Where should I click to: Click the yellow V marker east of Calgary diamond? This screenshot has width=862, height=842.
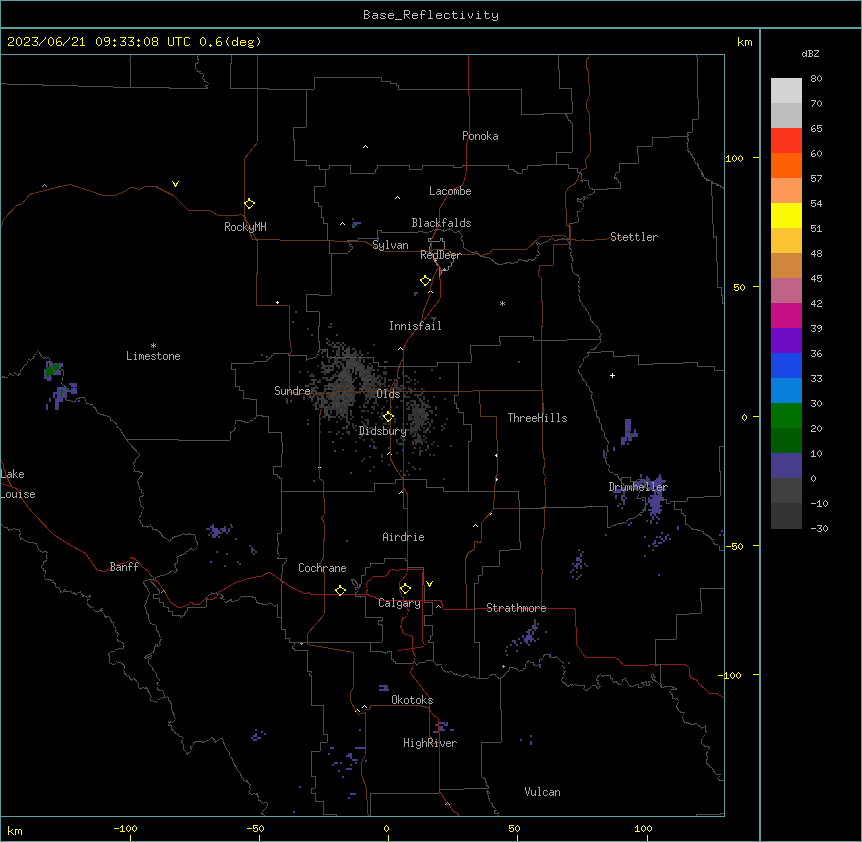point(429,584)
